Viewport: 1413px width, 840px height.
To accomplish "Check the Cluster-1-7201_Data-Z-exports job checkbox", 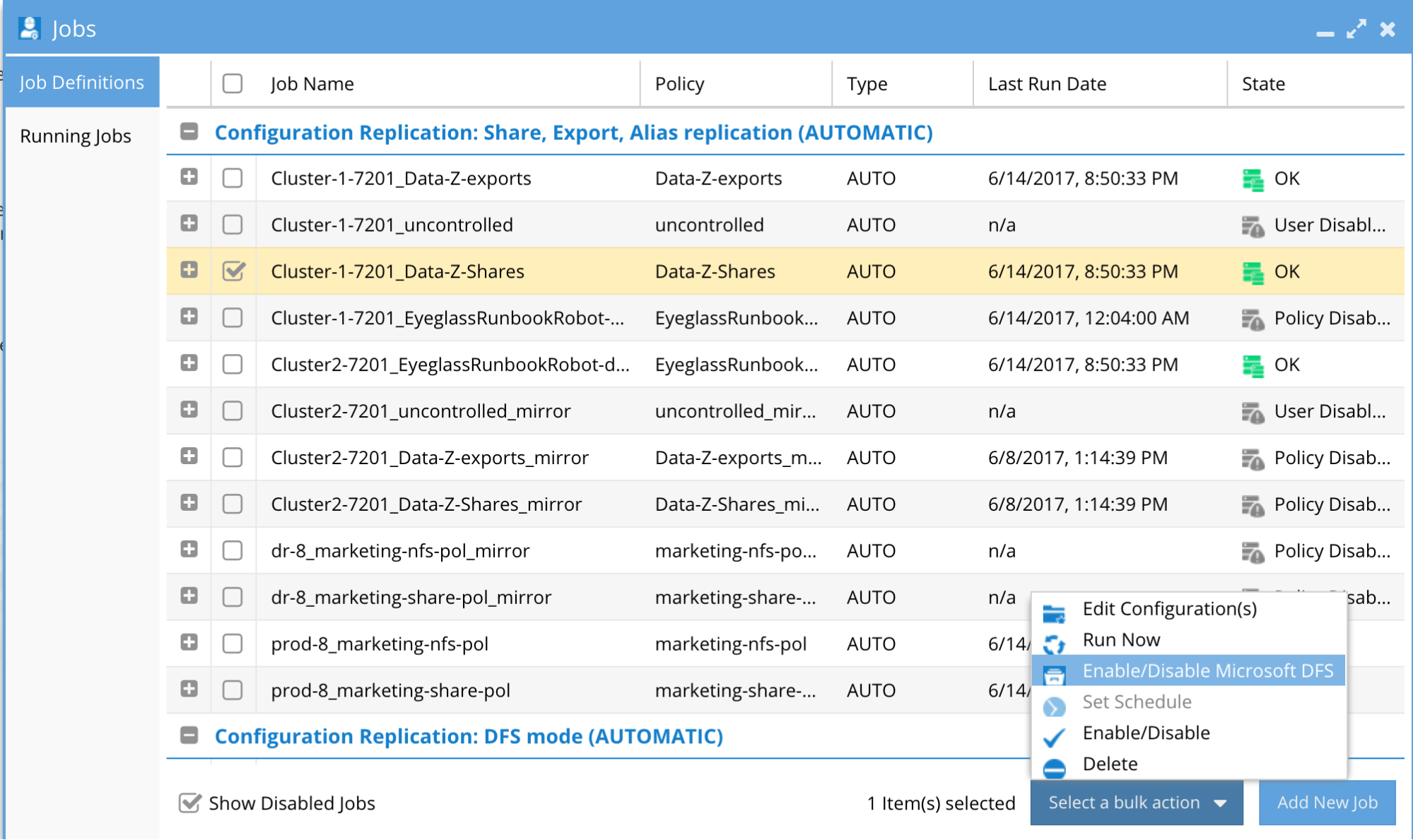I will pyautogui.click(x=233, y=178).
